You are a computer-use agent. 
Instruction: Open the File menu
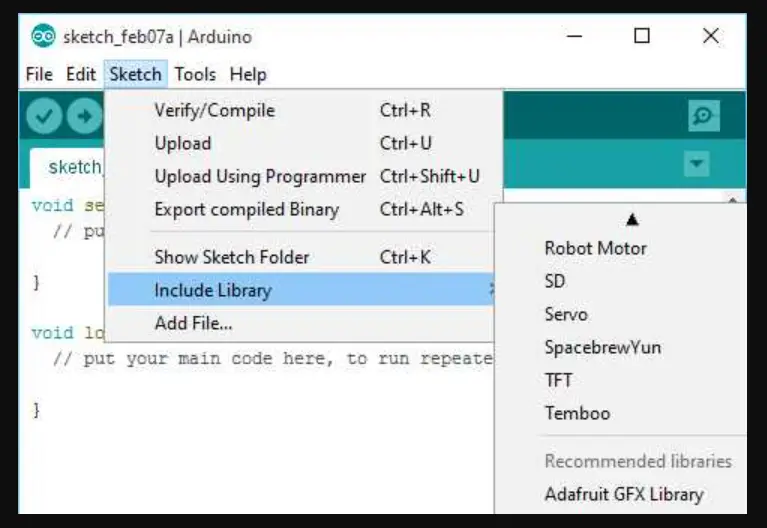point(39,74)
